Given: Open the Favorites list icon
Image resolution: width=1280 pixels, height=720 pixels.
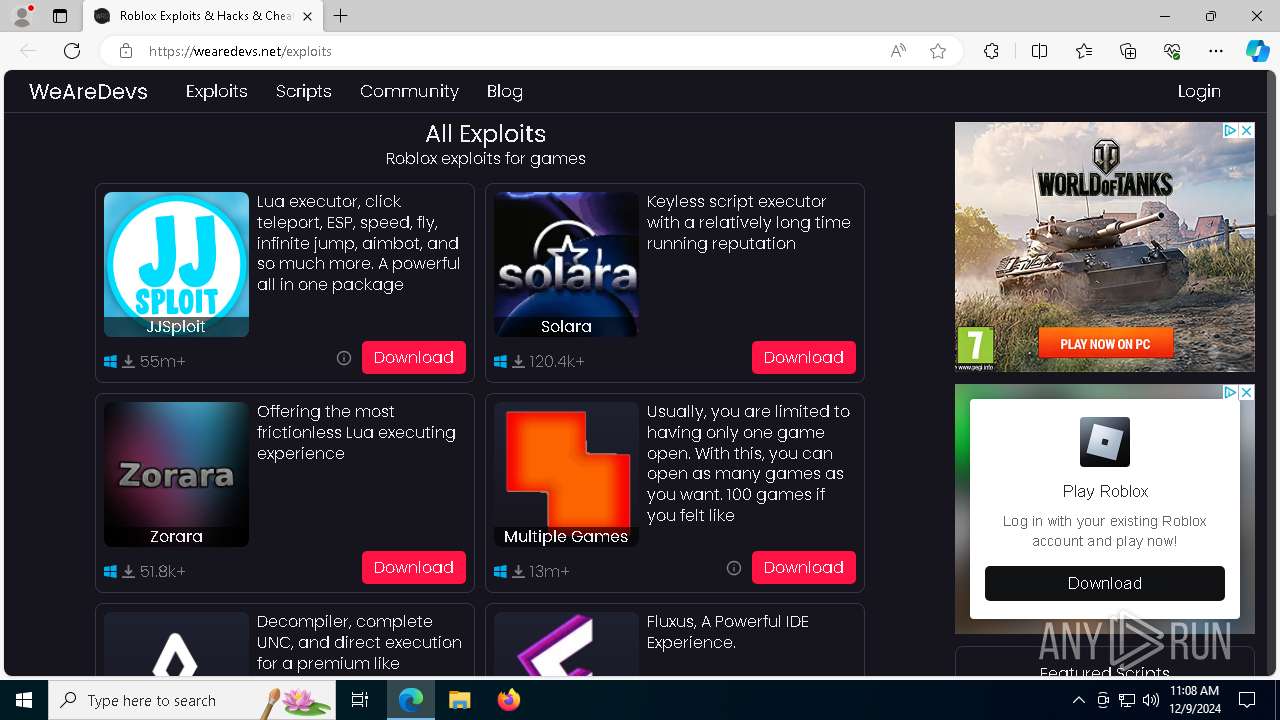Looking at the screenshot, I should click(x=1084, y=51).
